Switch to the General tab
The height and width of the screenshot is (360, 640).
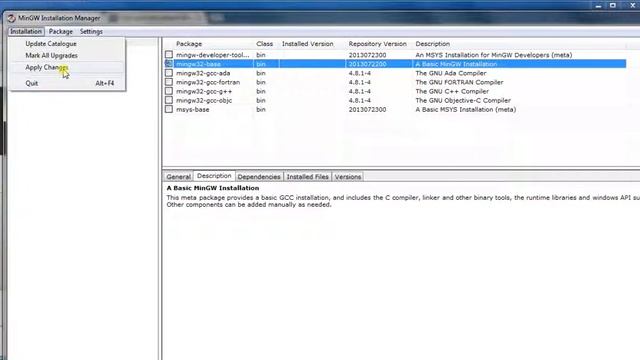pos(178,177)
